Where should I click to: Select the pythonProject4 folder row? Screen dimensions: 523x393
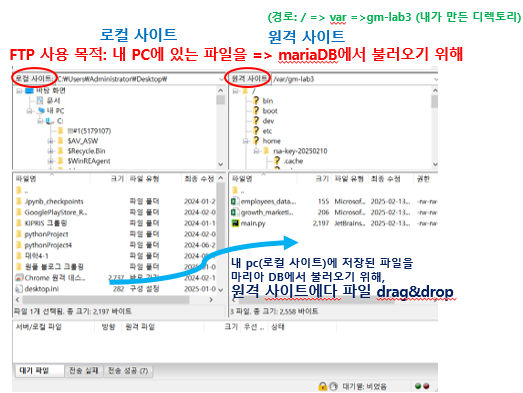coord(115,245)
